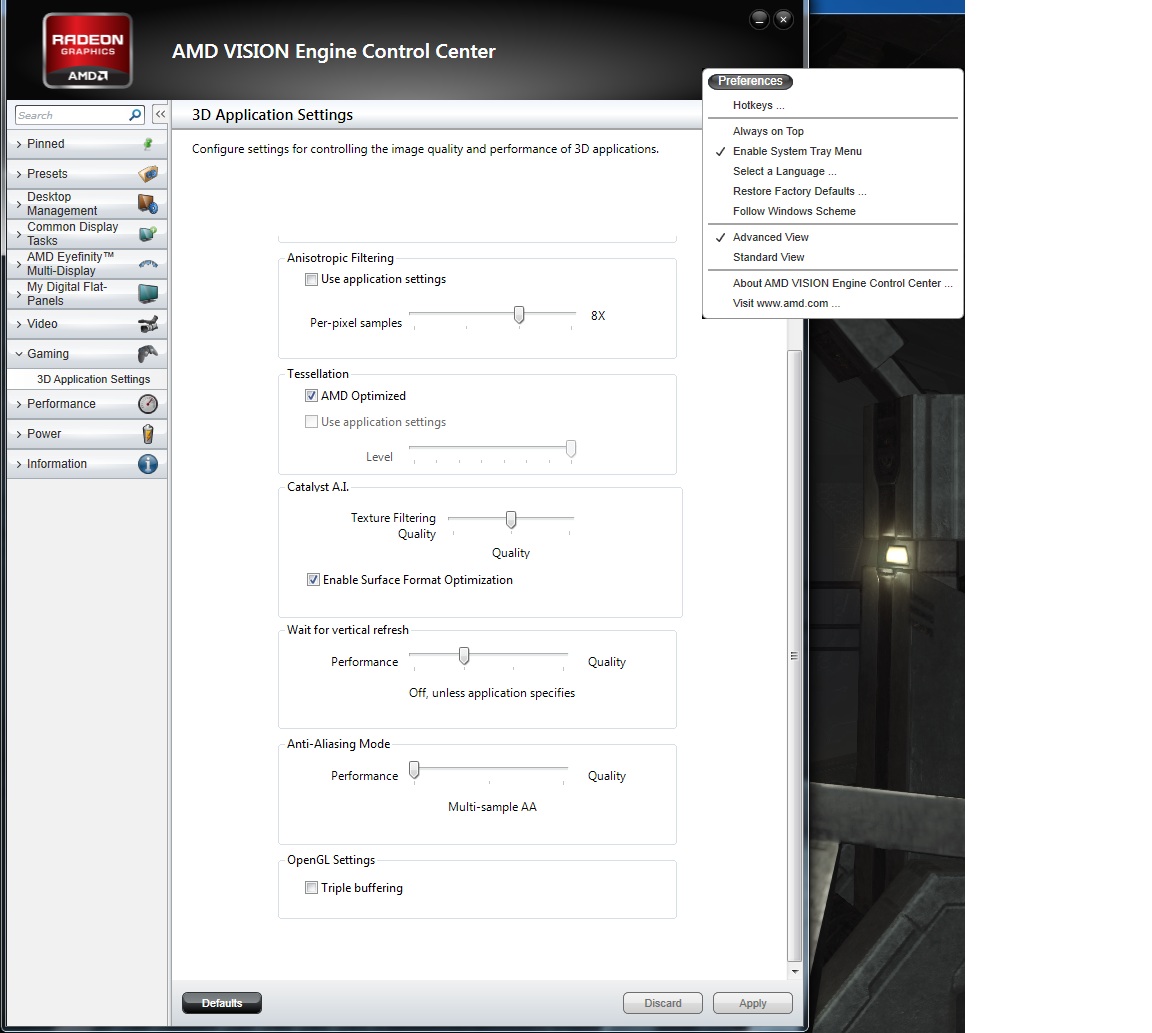Click the Discard button
Screen dimensions: 1152x1033
tap(663, 1003)
